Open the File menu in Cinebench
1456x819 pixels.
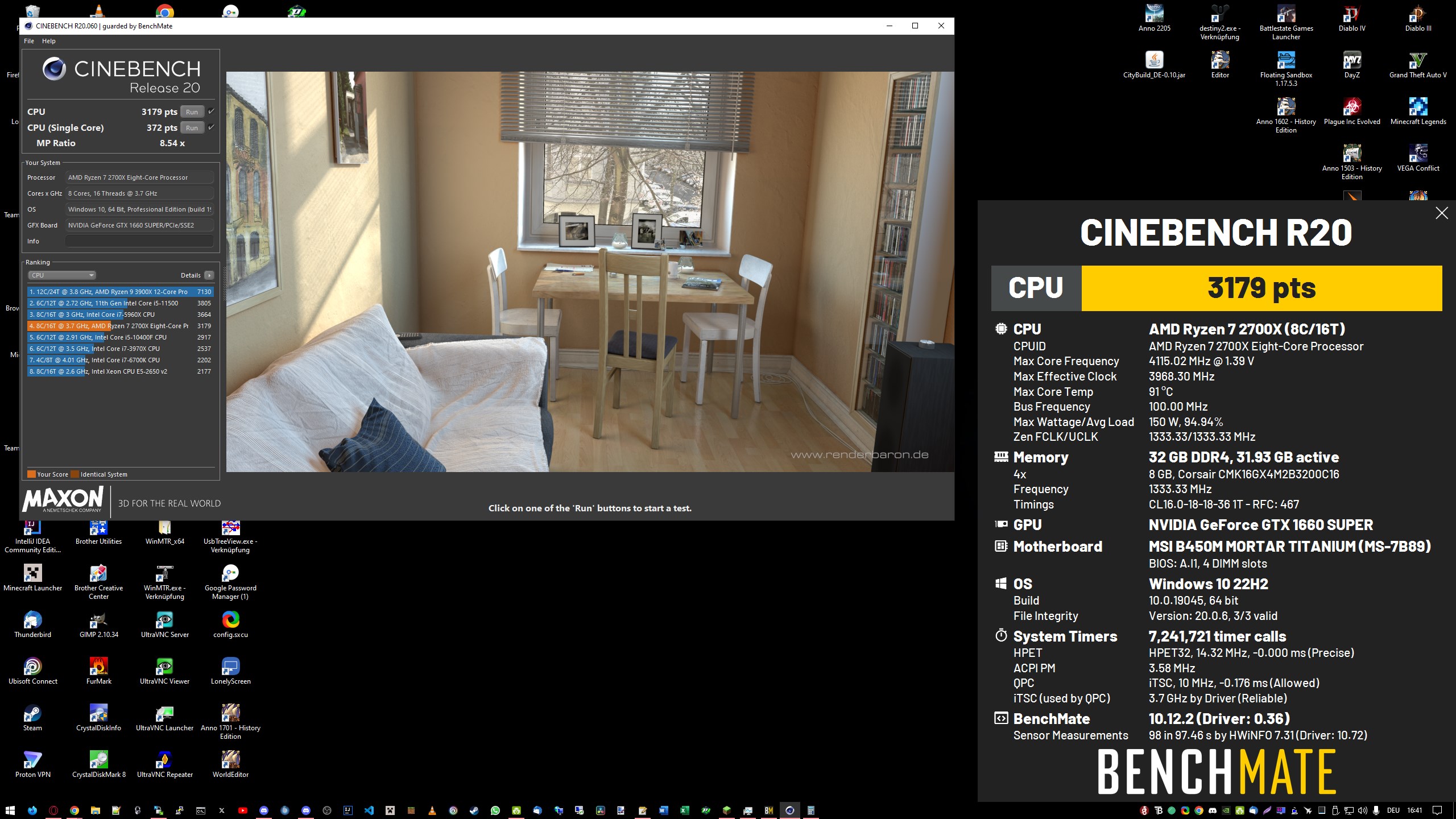29,41
